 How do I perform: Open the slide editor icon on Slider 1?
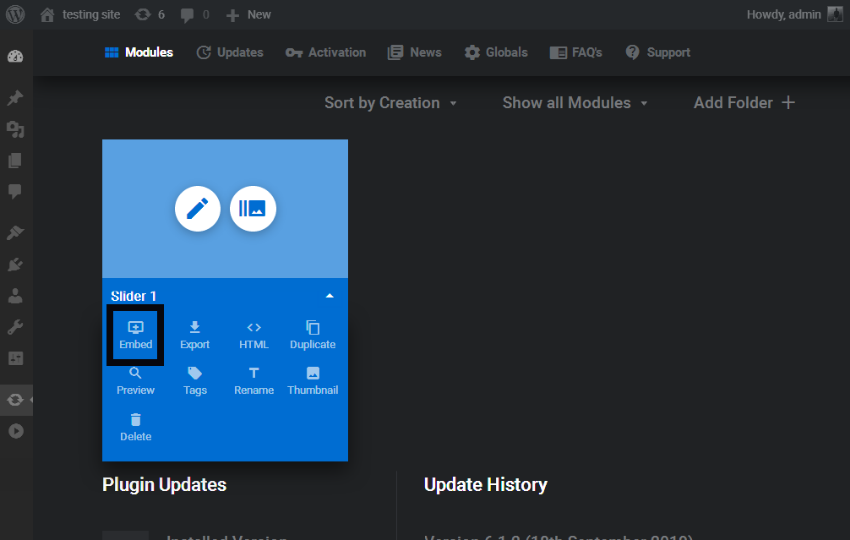(253, 209)
